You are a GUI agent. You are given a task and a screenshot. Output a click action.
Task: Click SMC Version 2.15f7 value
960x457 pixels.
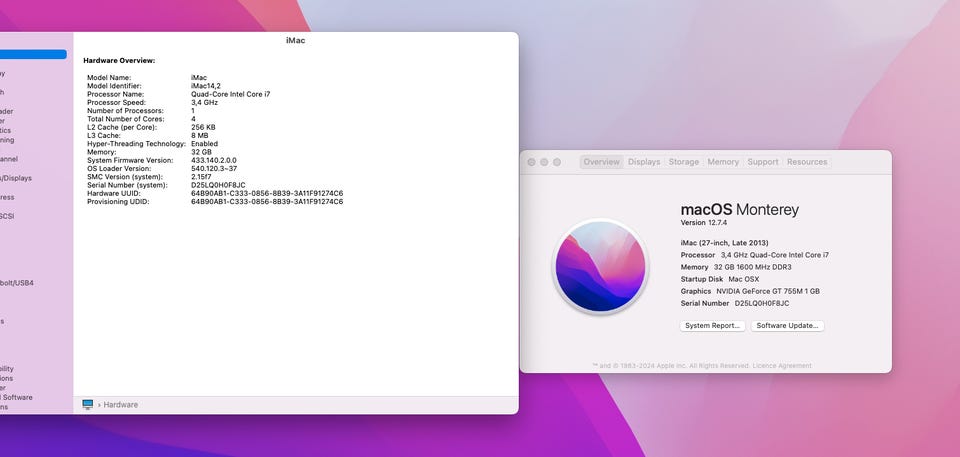coord(201,177)
